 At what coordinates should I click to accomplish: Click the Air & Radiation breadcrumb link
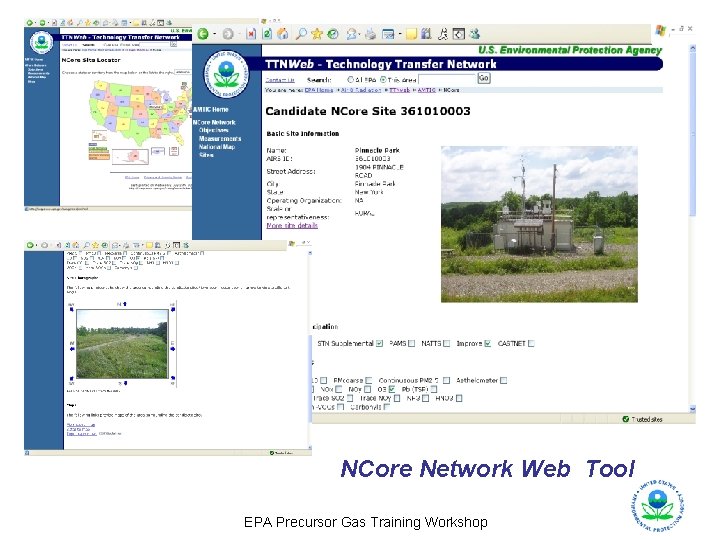click(361, 90)
